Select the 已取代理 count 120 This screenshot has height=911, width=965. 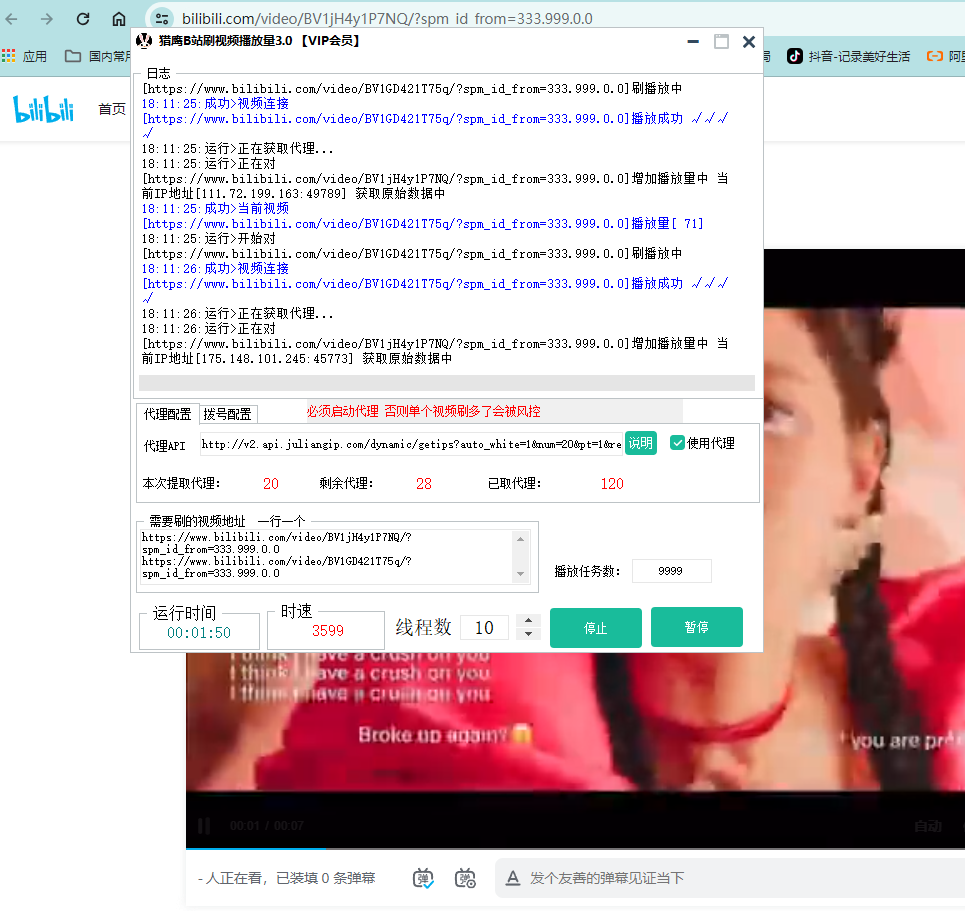coord(612,484)
